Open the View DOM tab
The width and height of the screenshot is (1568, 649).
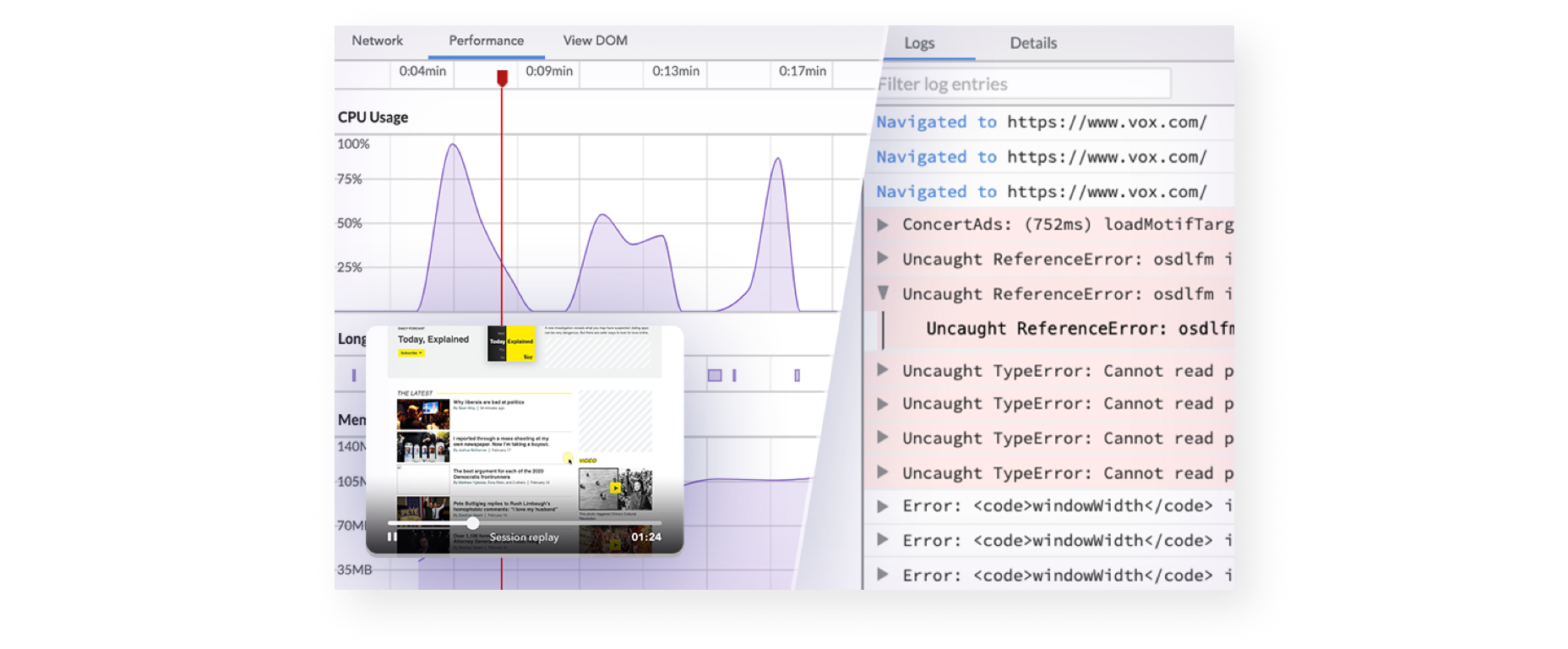coord(595,41)
